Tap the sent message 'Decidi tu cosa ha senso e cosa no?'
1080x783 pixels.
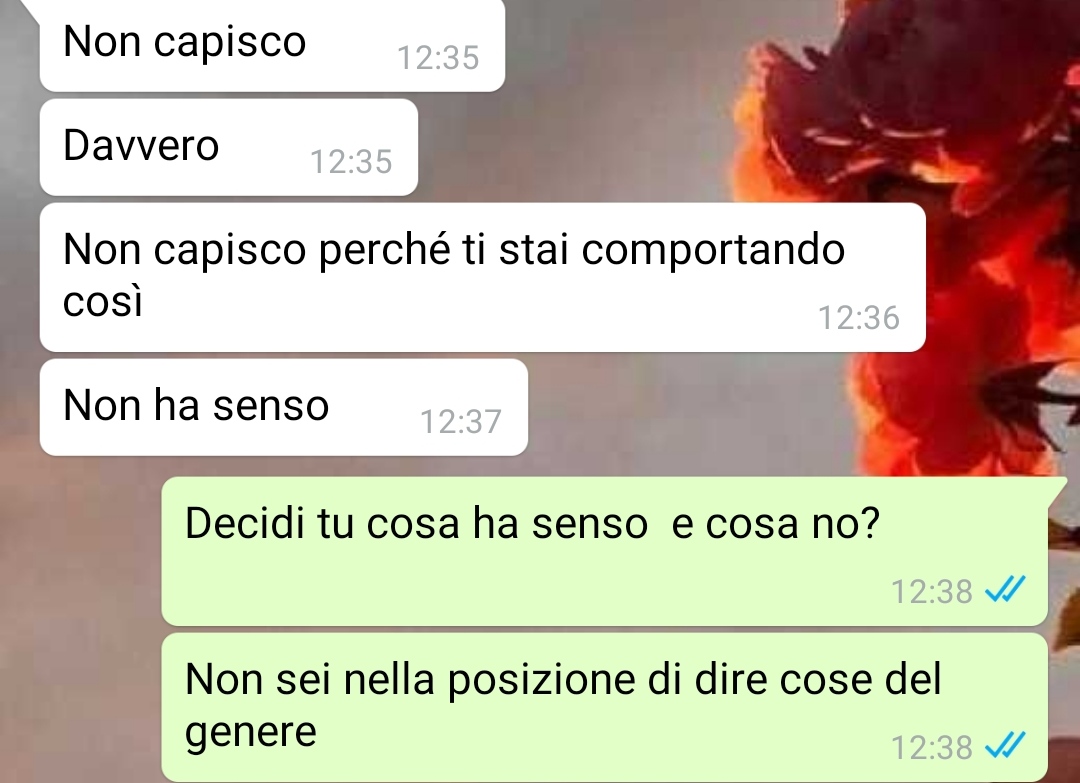605,551
